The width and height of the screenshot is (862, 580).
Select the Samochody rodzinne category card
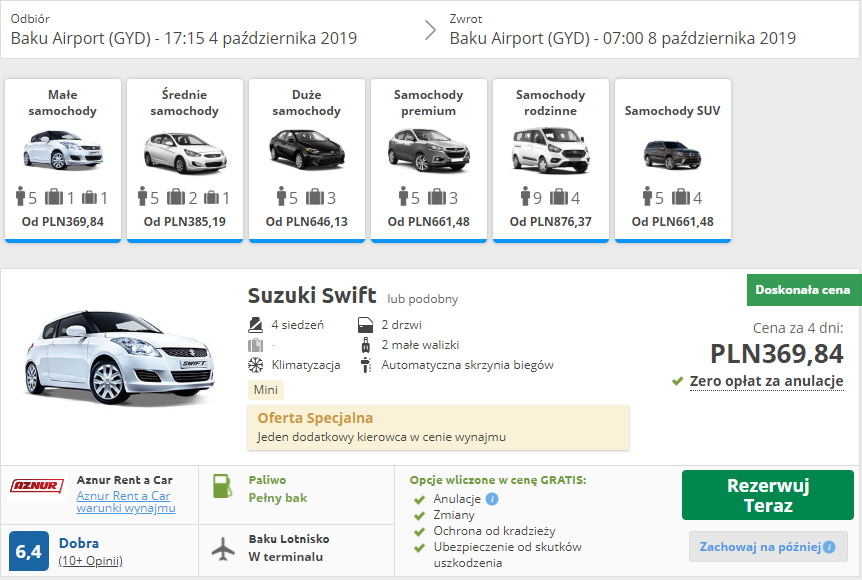coord(551,160)
